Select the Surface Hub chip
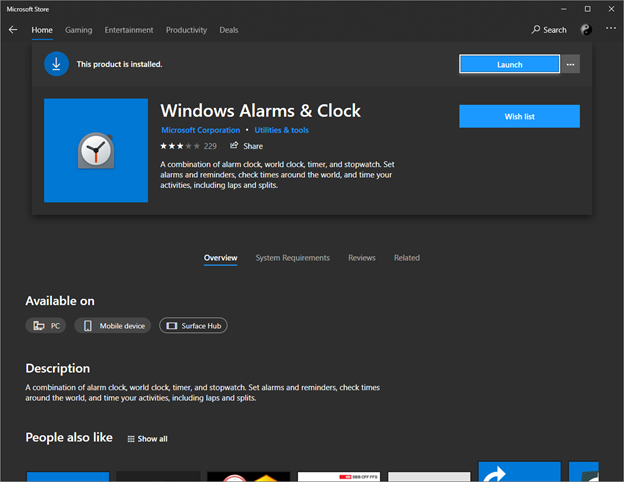This screenshot has width=624, height=482. point(193,326)
